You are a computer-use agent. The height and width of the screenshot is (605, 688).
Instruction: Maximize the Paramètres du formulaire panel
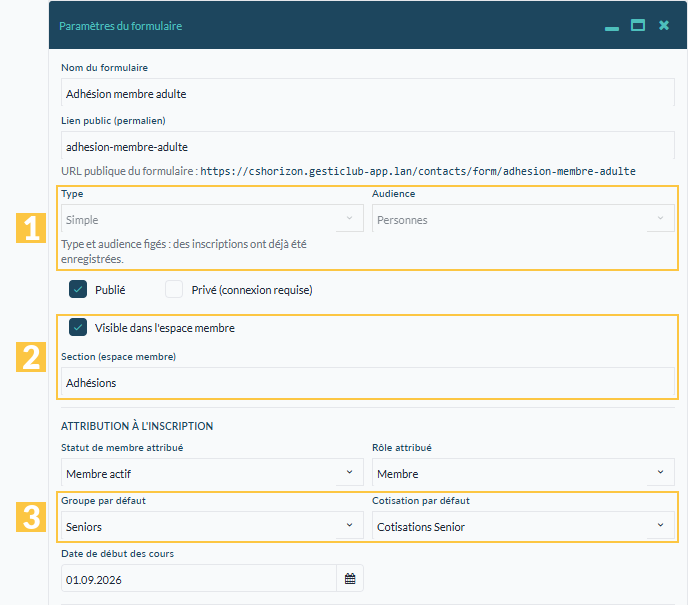638,25
